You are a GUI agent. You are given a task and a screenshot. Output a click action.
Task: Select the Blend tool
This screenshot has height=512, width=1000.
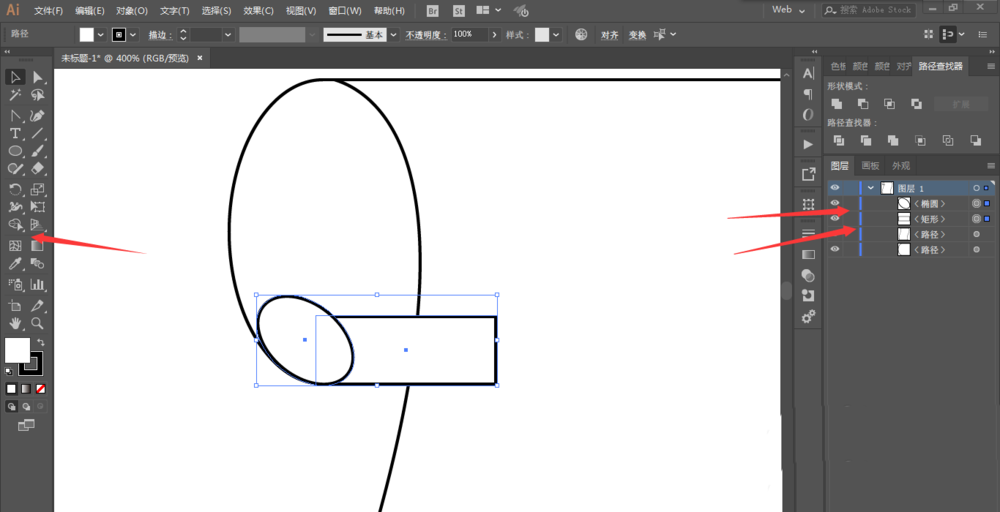[38, 263]
